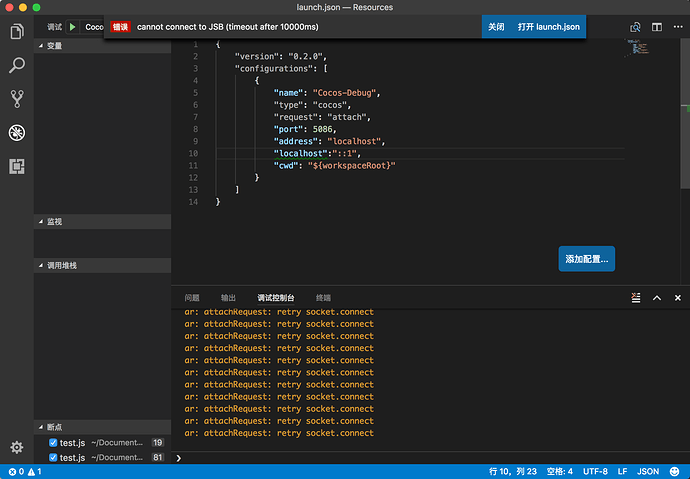Image resolution: width=690 pixels, height=479 pixels.
Task: Clear the debug console output icon
Action: click(x=635, y=298)
